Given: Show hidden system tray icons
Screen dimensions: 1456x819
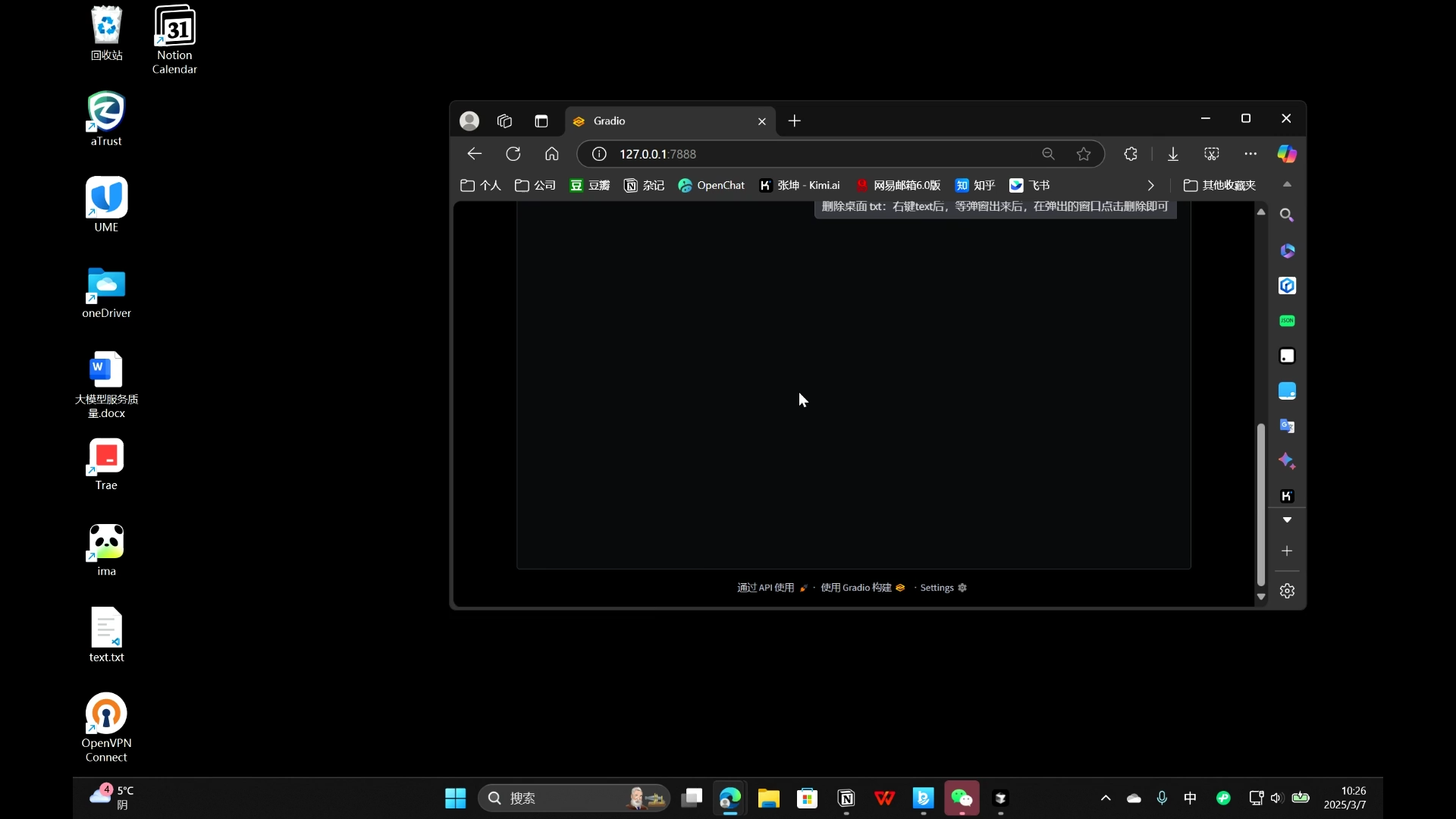Looking at the screenshot, I should pos(1106,798).
